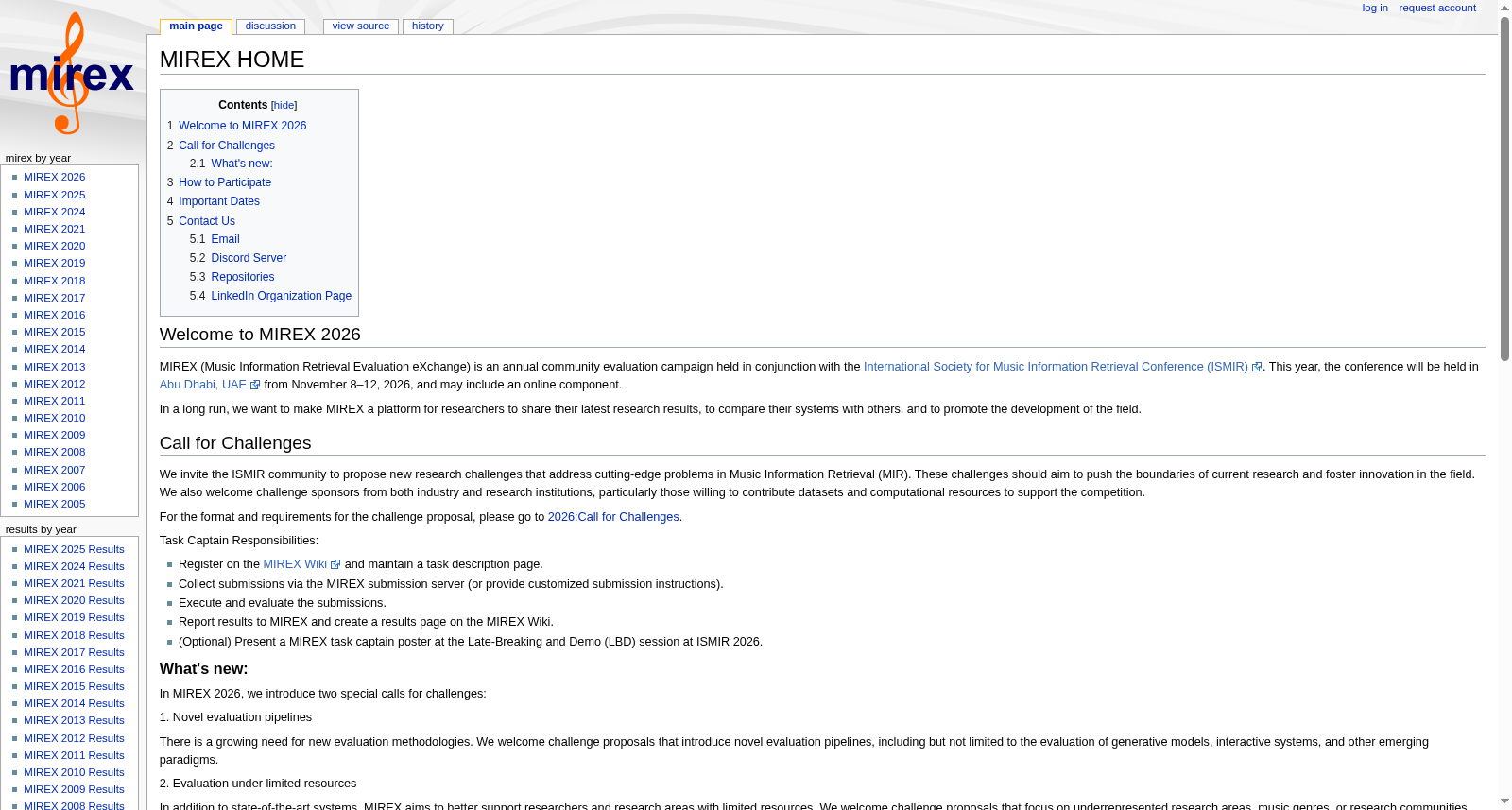Open the main page tab
Image resolution: width=1512 pixels, height=810 pixels.
[196, 26]
